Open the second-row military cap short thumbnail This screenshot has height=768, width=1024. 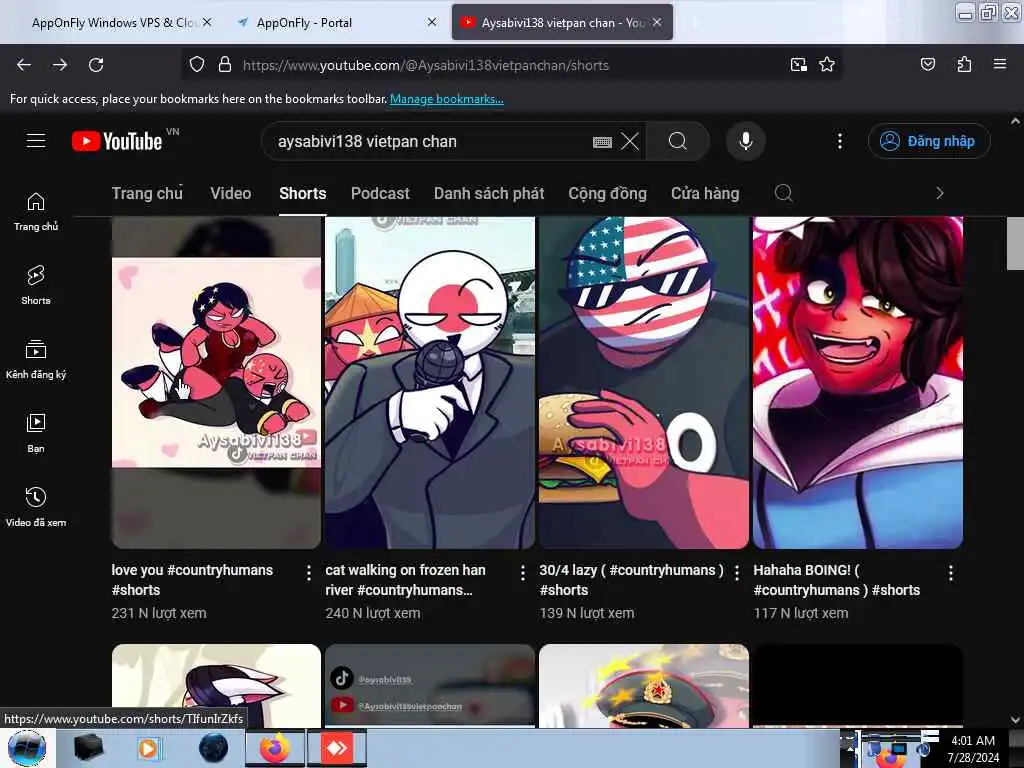point(644,686)
